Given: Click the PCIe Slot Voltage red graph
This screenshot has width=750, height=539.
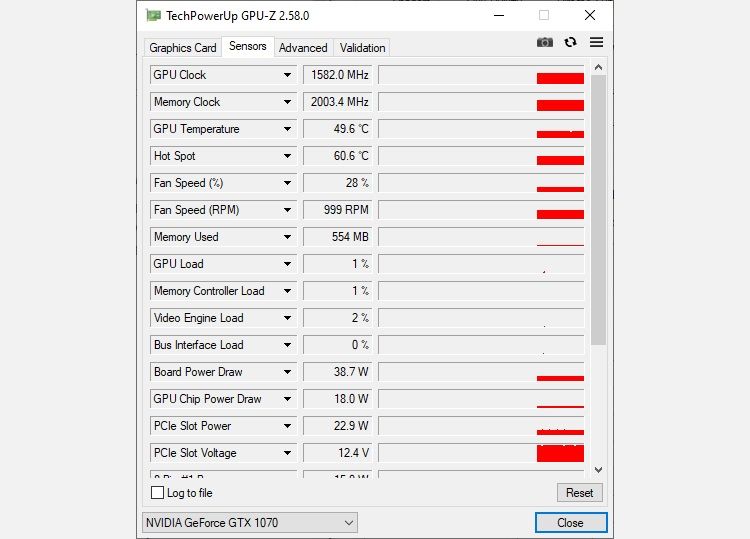Looking at the screenshot, I should click(560, 453).
